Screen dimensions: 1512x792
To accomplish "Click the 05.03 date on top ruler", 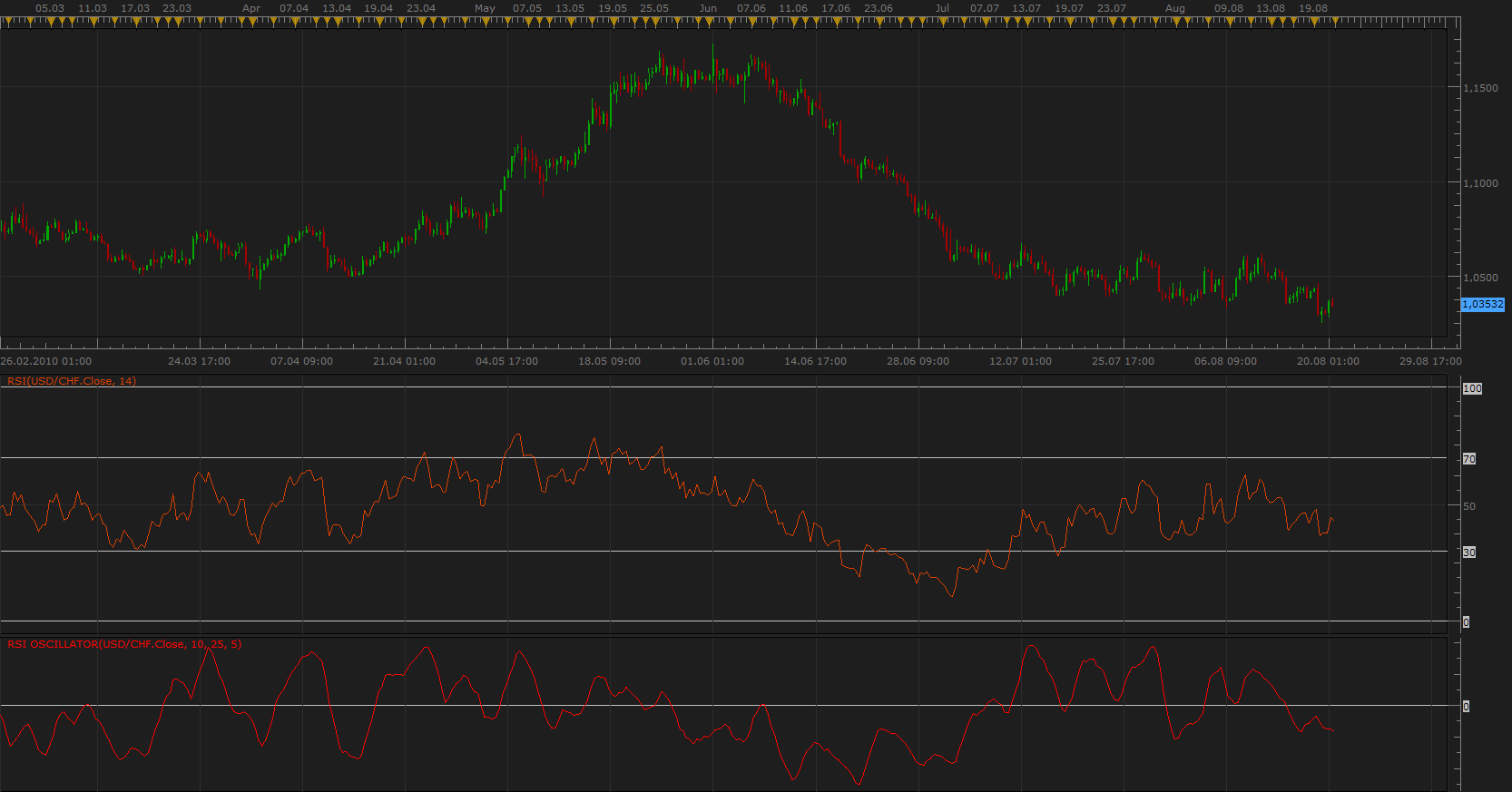I will 50,8.
